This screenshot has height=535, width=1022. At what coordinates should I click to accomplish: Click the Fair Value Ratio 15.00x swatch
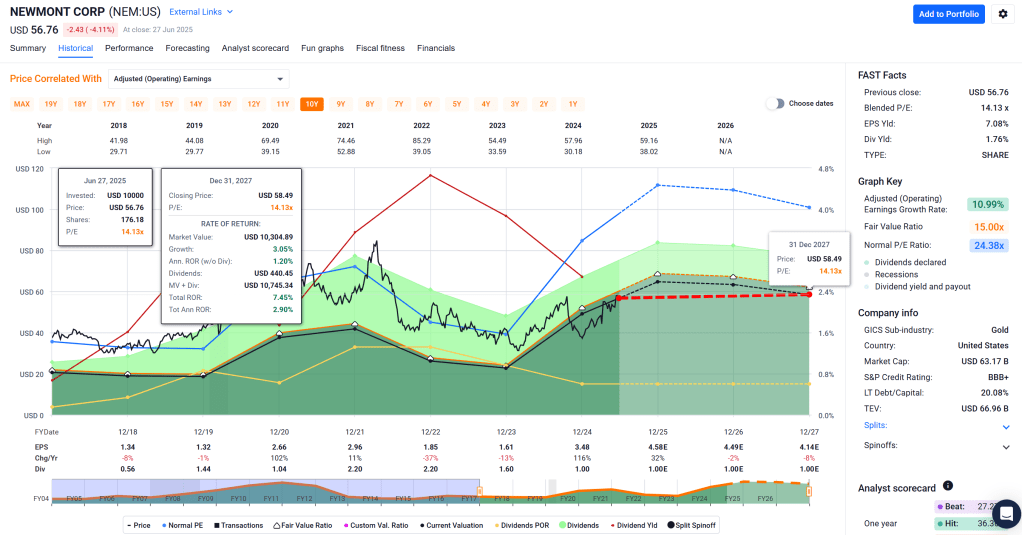(x=987, y=227)
